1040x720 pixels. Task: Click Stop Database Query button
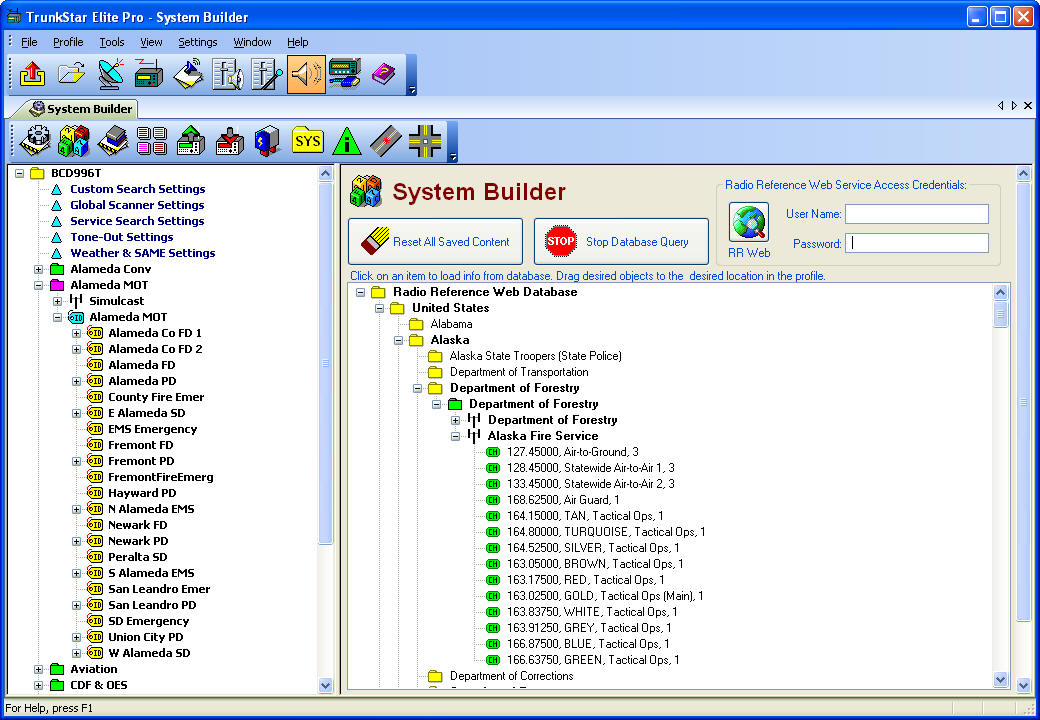tap(621, 241)
